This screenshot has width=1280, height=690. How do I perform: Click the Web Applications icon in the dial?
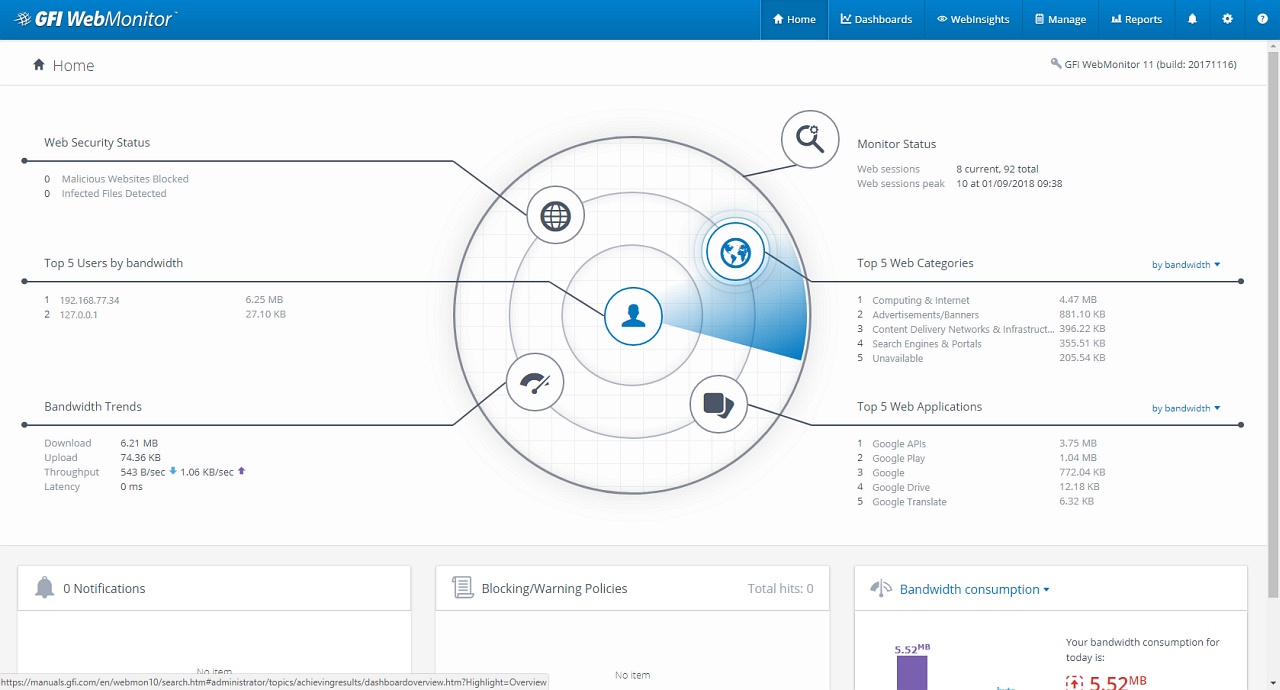coord(718,404)
